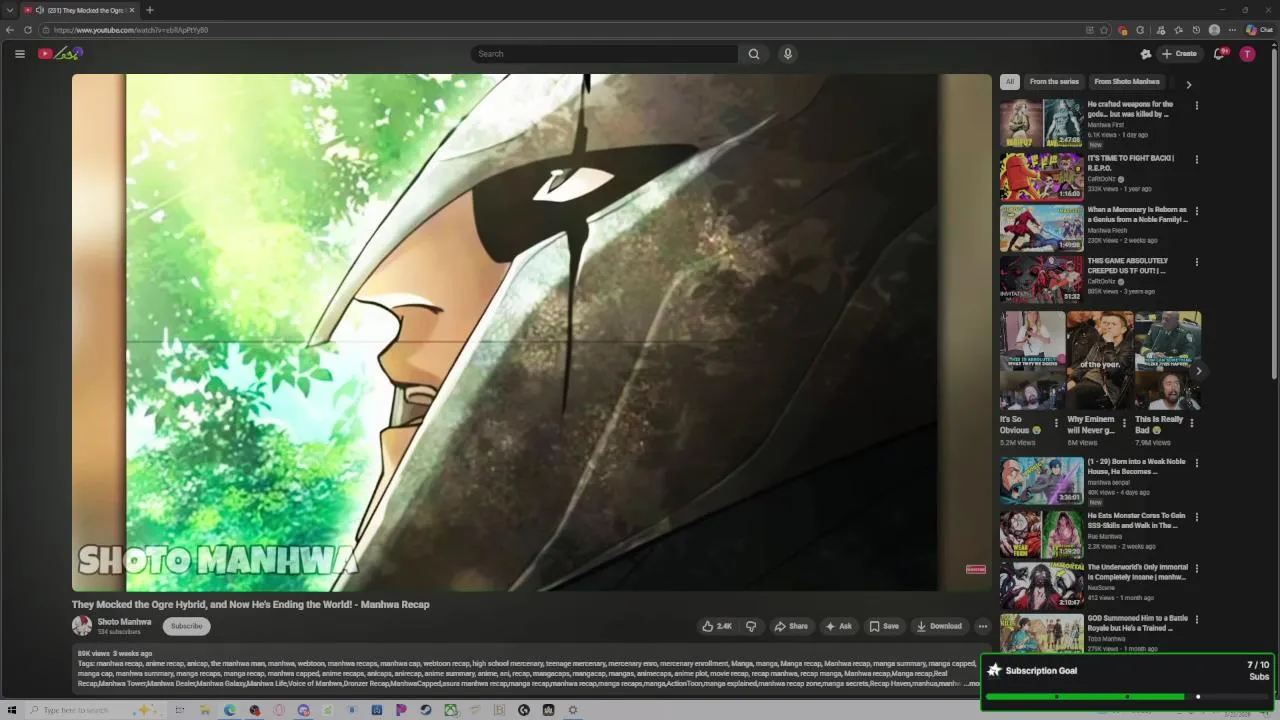Click the browser back arrow
Image resolution: width=1280 pixels, height=720 pixels.
(x=10, y=30)
